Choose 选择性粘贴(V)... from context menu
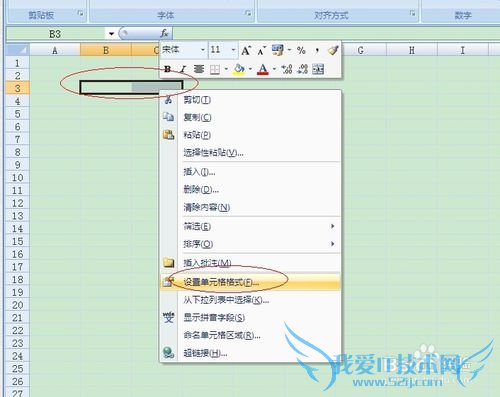Image resolution: width=500 pixels, height=397 pixels. (251, 153)
